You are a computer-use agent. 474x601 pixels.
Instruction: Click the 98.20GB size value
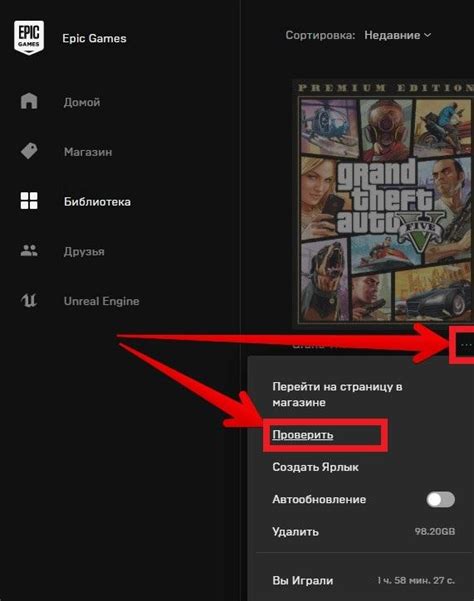(x=435, y=532)
